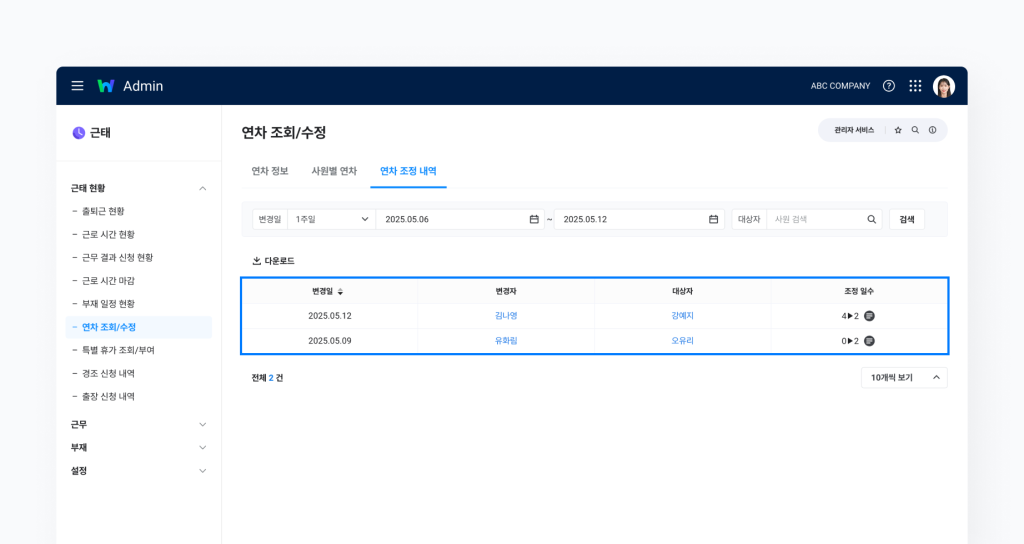Click the info icon beside 관리자 서비스
Image resolution: width=1024 pixels, height=544 pixels.
[933, 130]
